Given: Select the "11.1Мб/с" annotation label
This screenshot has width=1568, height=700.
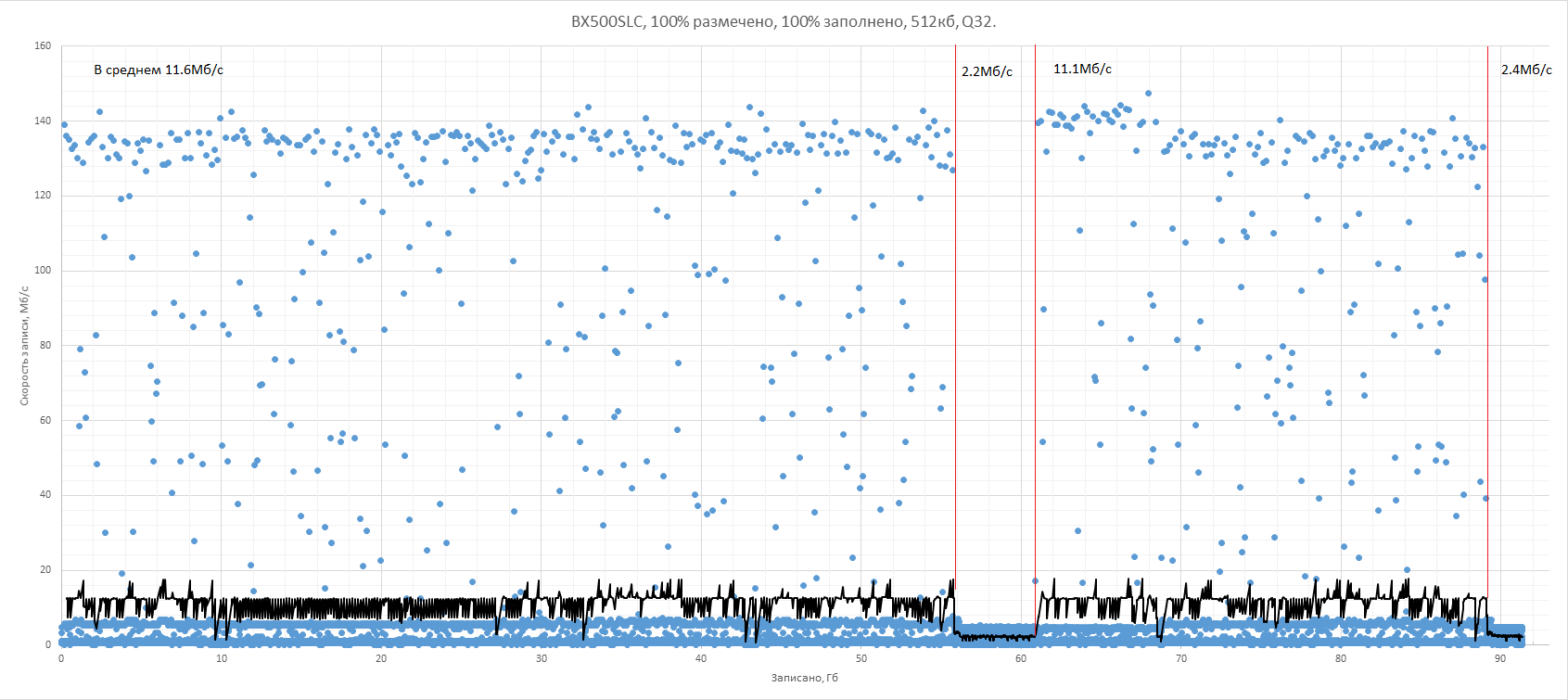Looking at the screenshot, I should [x=1082, y=69].
